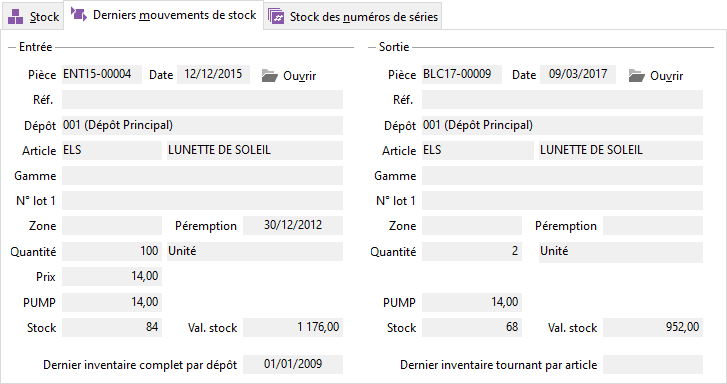Screen dimensions: 727x384
Task: Click the Péremption field showing 30/12/2012
Action: coord(293,225)
